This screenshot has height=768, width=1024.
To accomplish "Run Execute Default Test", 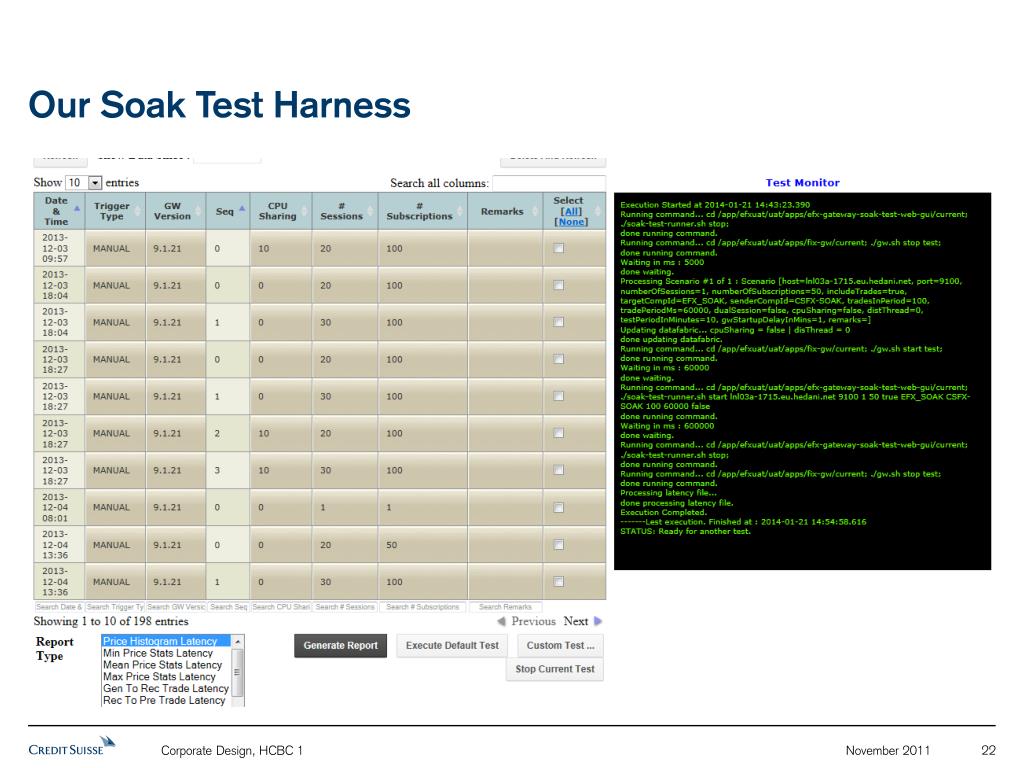I will (x=452, y=645).
